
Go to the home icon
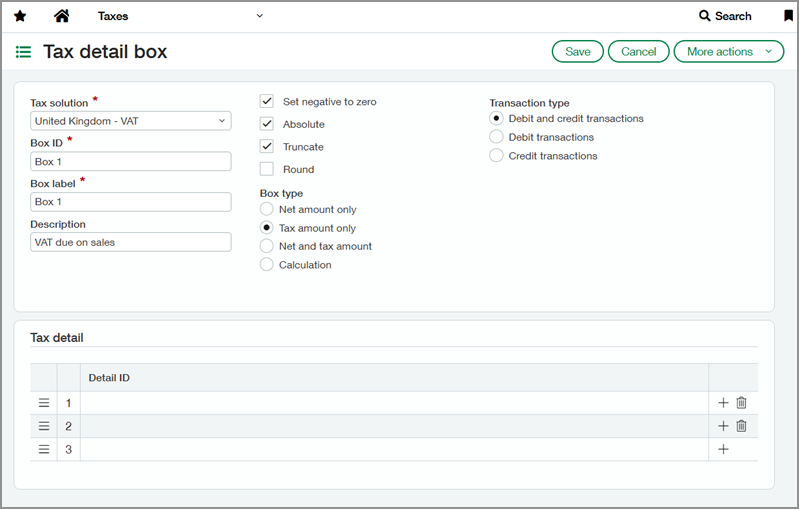(61, 16)
